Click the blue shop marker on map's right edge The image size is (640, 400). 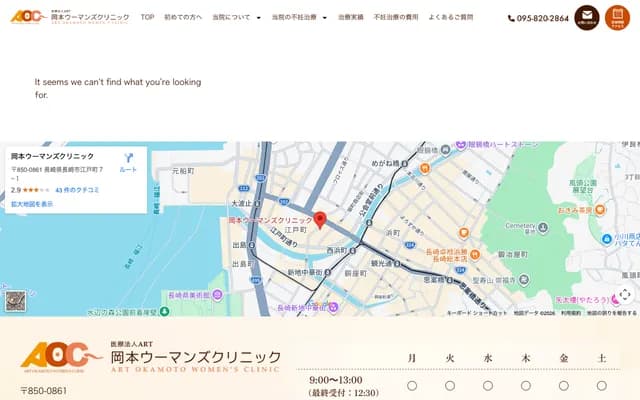(607, 238)
